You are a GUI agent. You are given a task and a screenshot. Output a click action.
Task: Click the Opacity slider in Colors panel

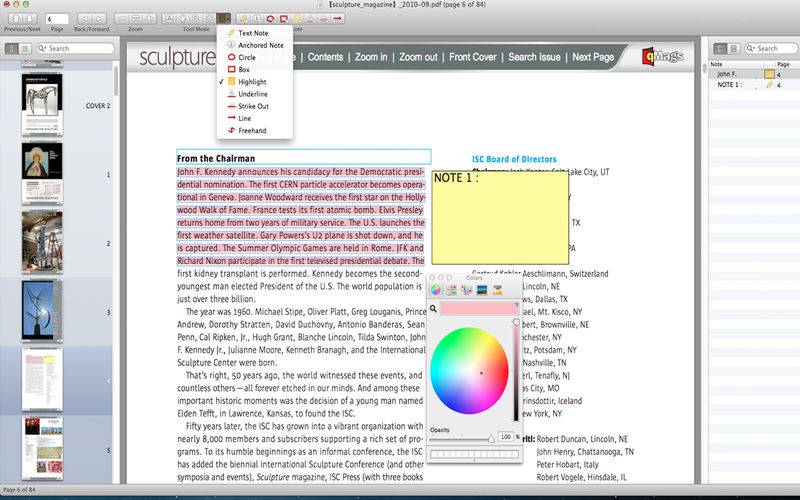[462, 439]
